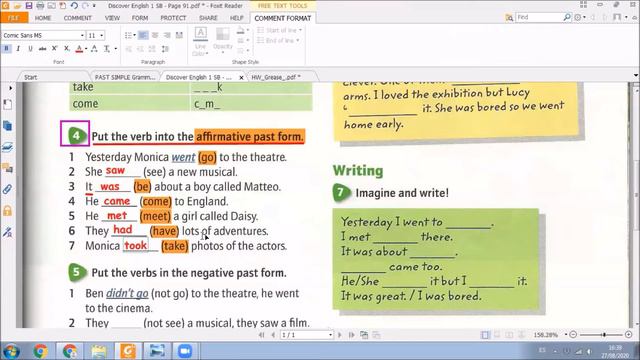Click the Open folder icon in title bar

pos(17,6)
